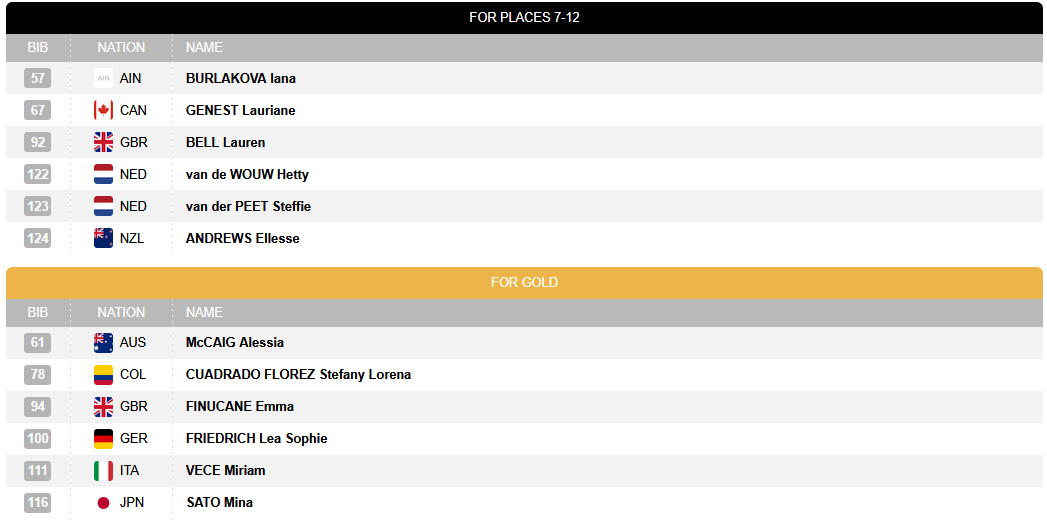1047x522 pixels.
Task: Click the FOR GOLD section header
Action: click(x=524, y=282)
